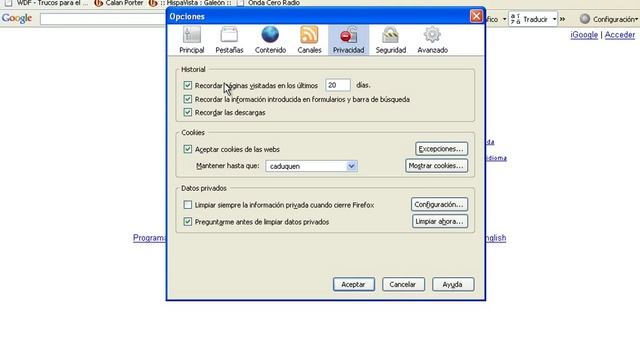640x360 pixels.
Task: Open the toolbar Configuración menu
Action: point(609,19)
